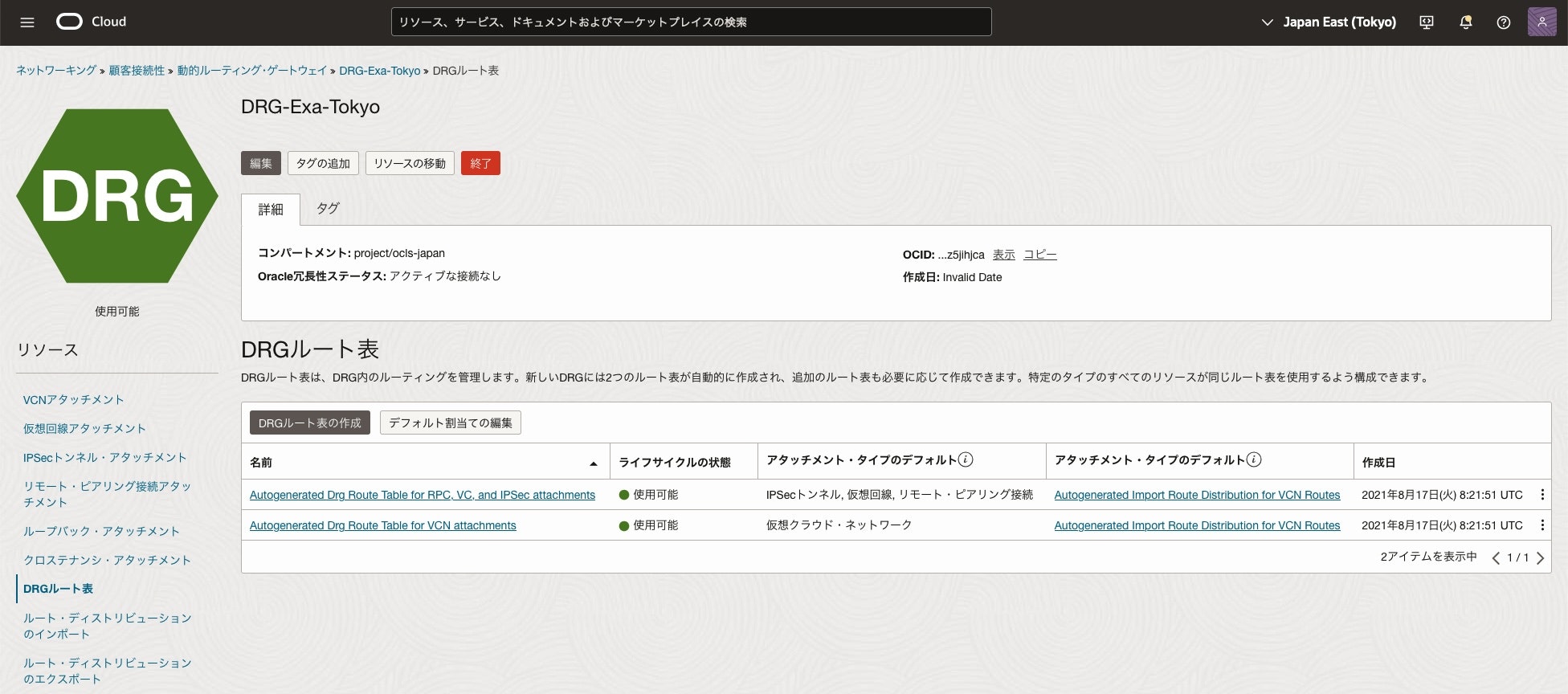
Task: Open Import Route Distribution link in VCN attachments row
Action: click(x=1197, y=525)
